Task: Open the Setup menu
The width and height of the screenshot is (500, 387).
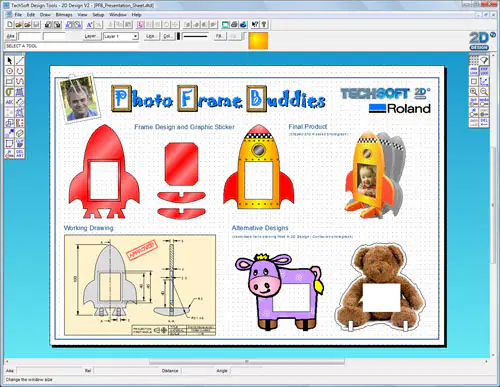Action: point(98,15)
